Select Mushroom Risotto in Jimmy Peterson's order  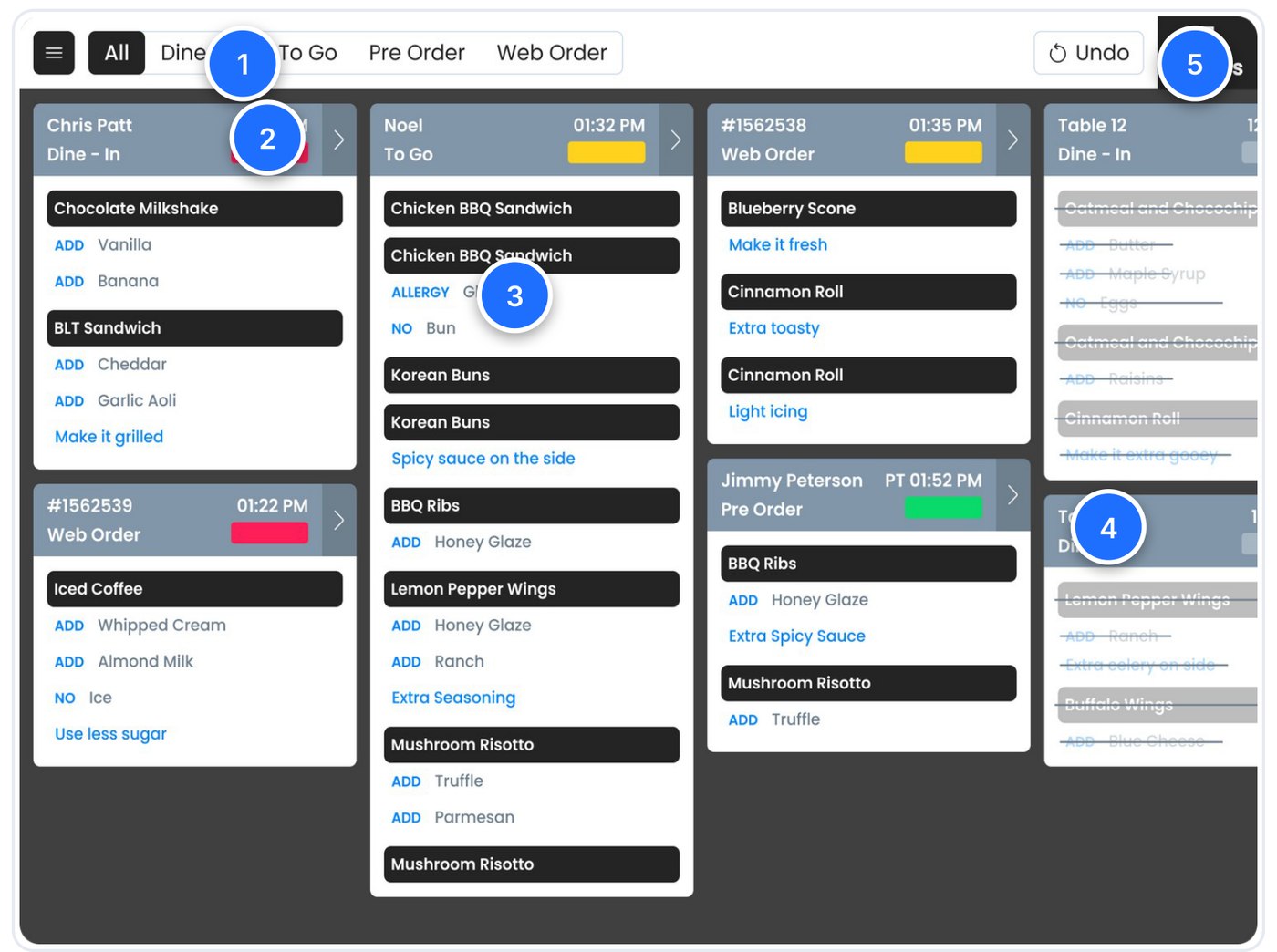tap(868, 682)
